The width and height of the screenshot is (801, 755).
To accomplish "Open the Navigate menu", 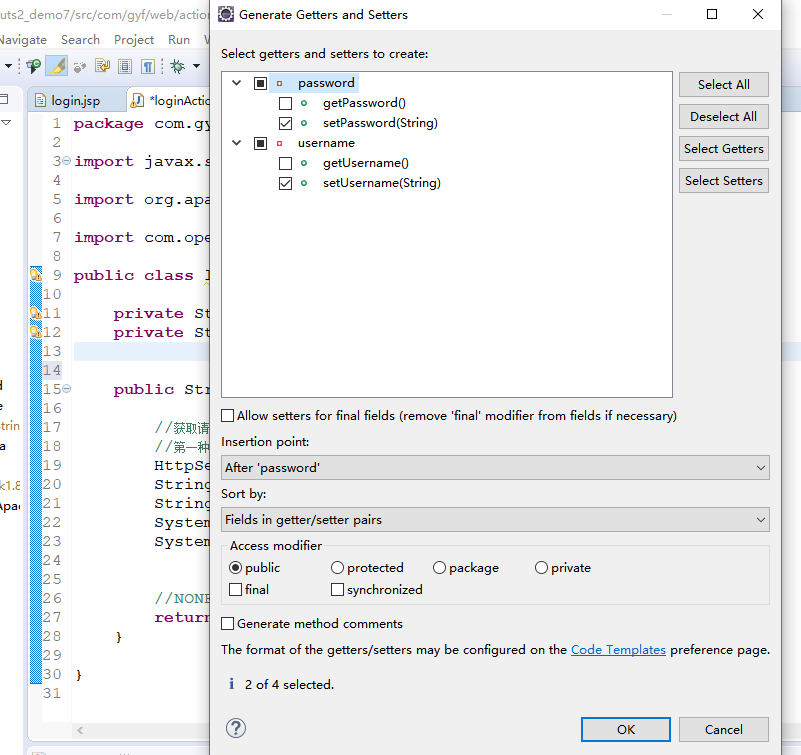I will point(23,40).
